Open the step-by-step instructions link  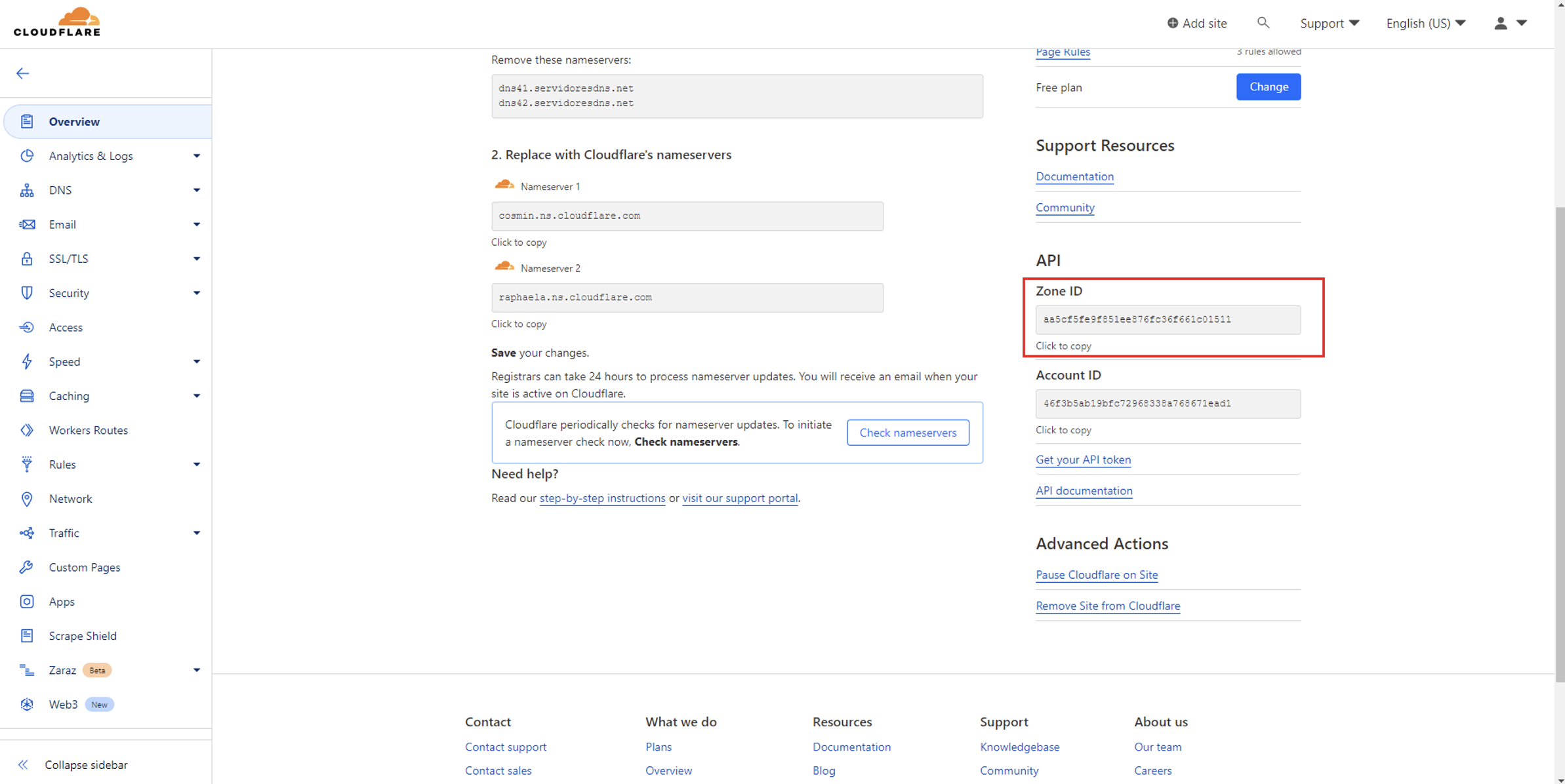(x=602, y=498)
